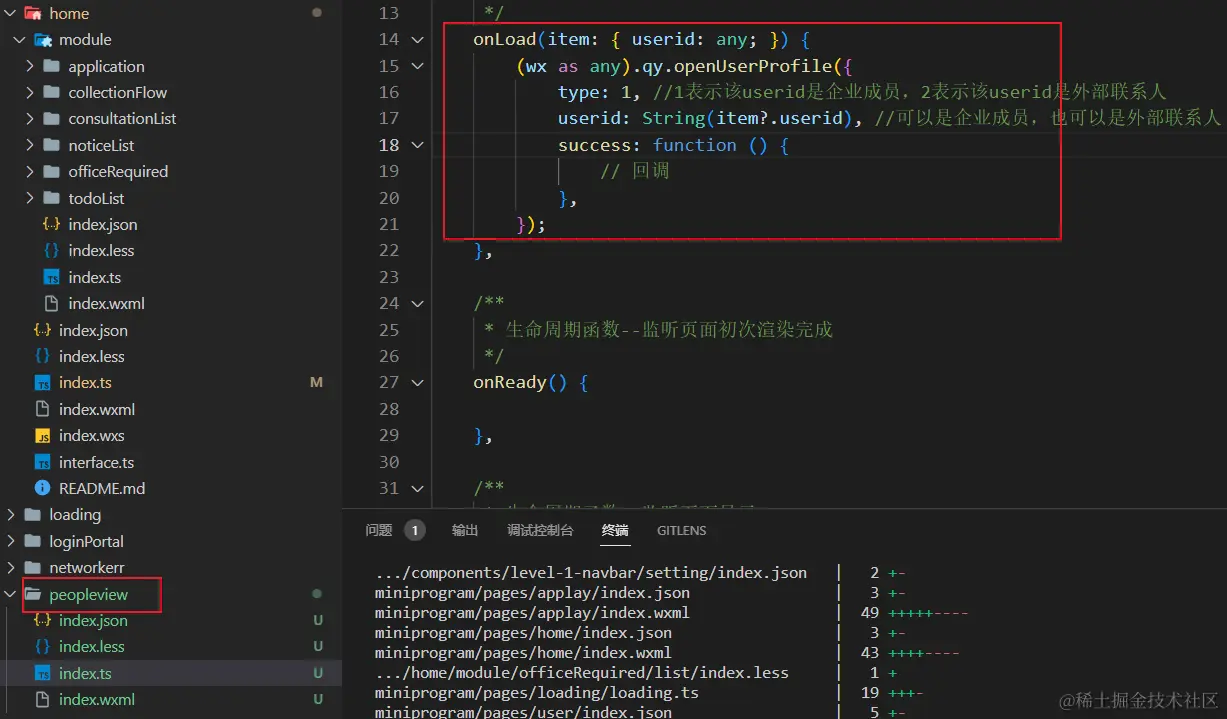Viewport: 1227px width, 719px height.
Task: Fold success function at line 18 arrow
Action: 417,145
